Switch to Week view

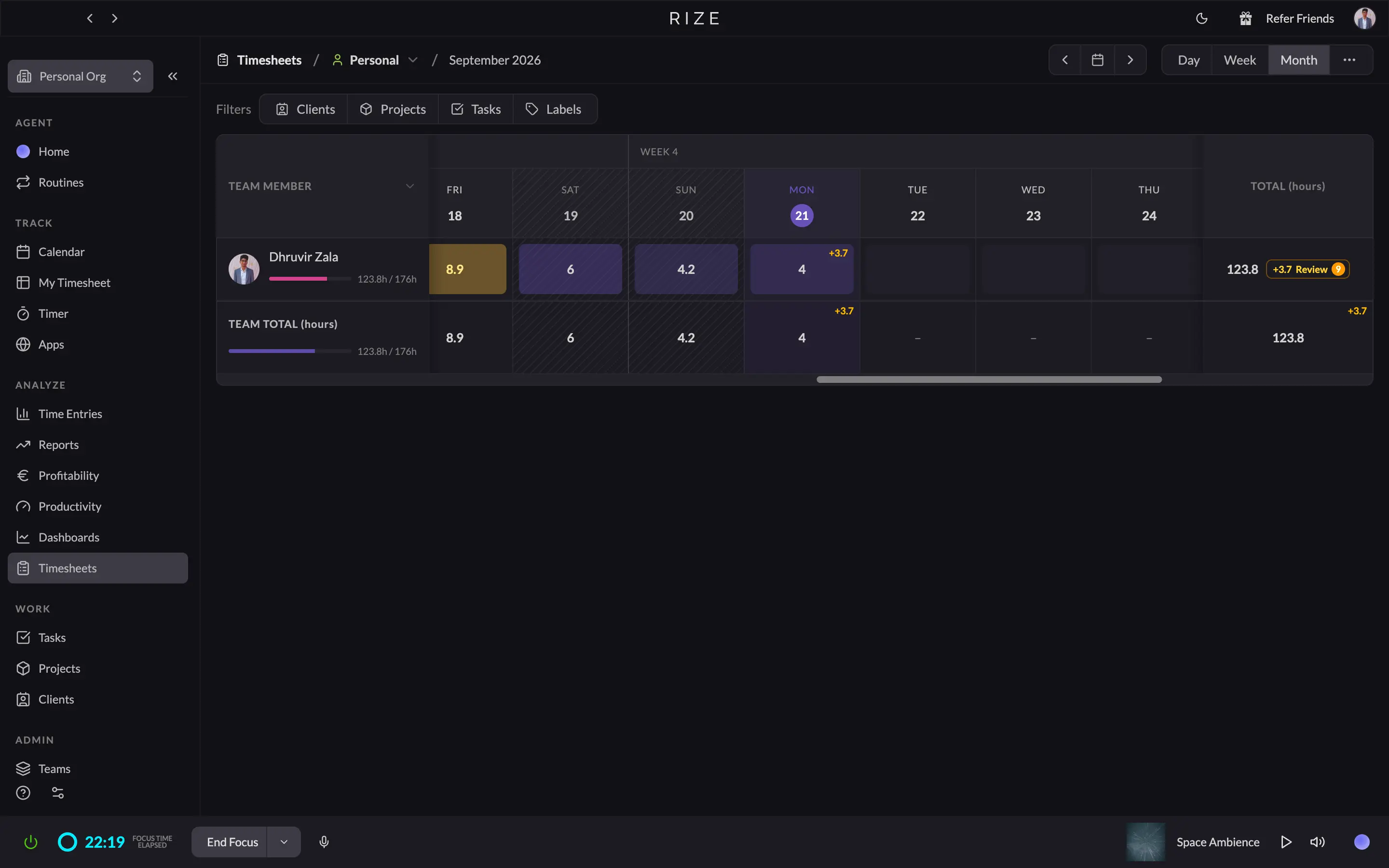click(x=1240, y=60)
